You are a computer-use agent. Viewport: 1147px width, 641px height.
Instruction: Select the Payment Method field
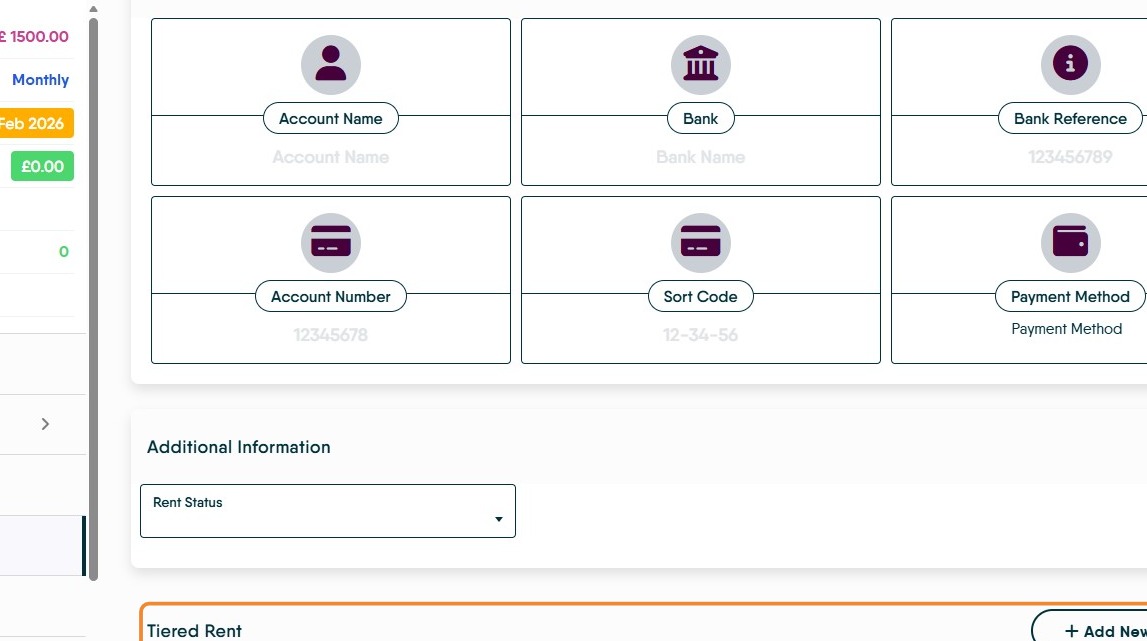click(1067, 329)
